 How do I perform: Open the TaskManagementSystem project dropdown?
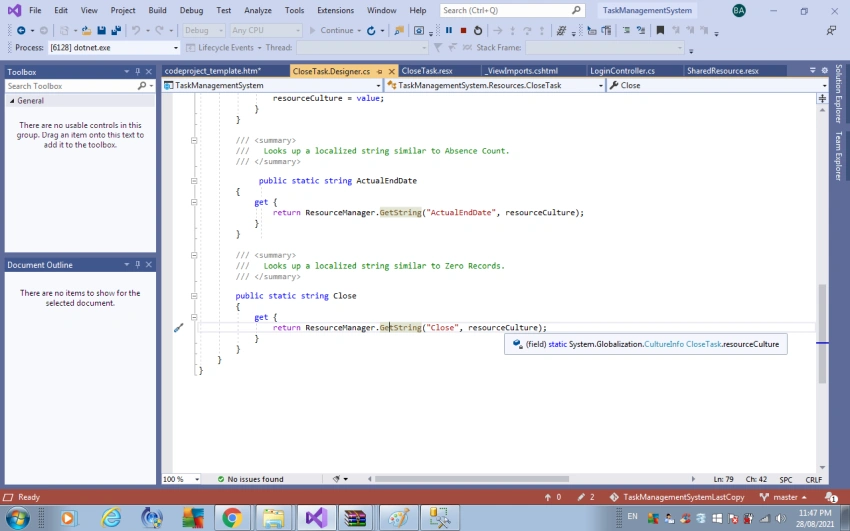pyautogui.click(x=378, y=86)
